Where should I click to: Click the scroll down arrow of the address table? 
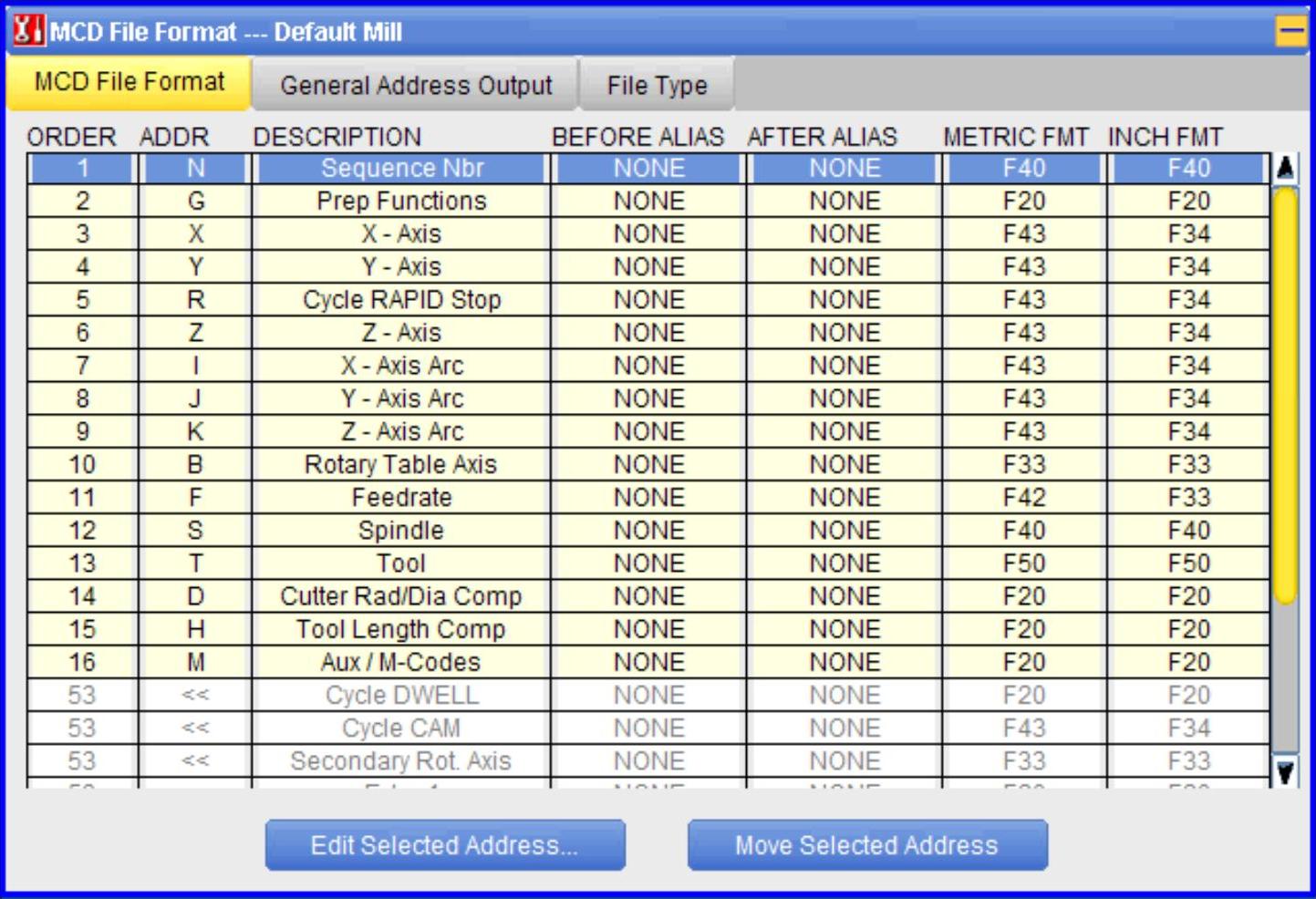point(1285,772)
